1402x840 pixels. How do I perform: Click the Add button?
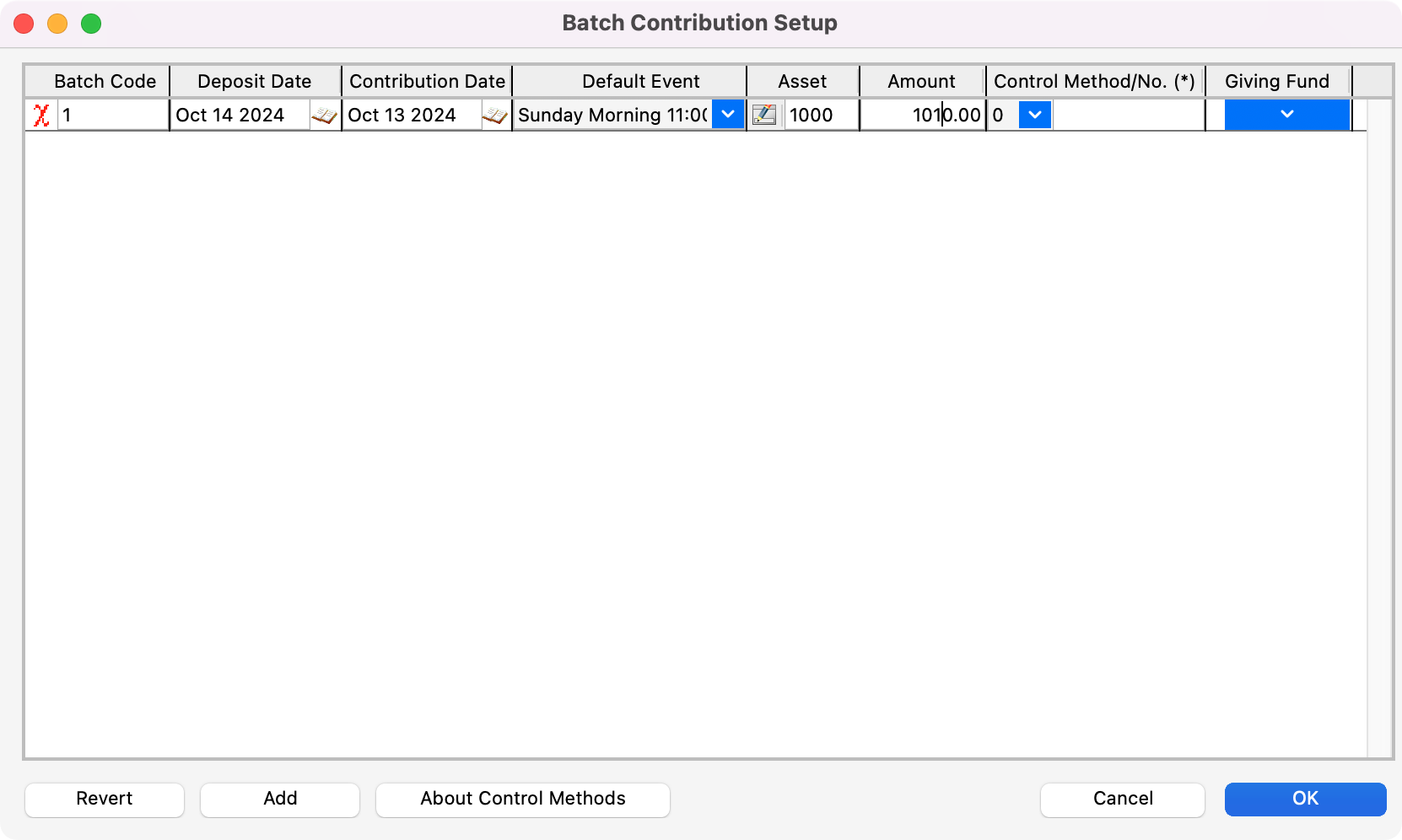(280, 799)
